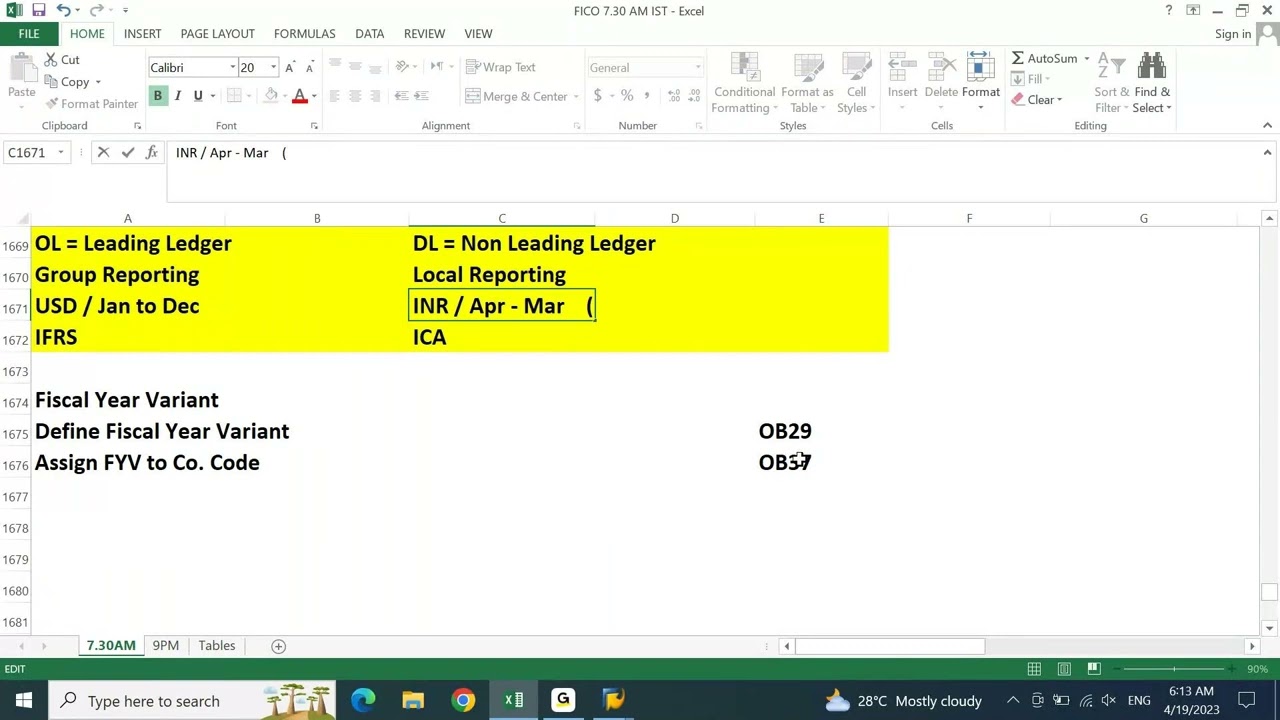Toggle Underline formatting
Image resolution: width=1280 pixels, height=720 pixels.
pos(198,96)
